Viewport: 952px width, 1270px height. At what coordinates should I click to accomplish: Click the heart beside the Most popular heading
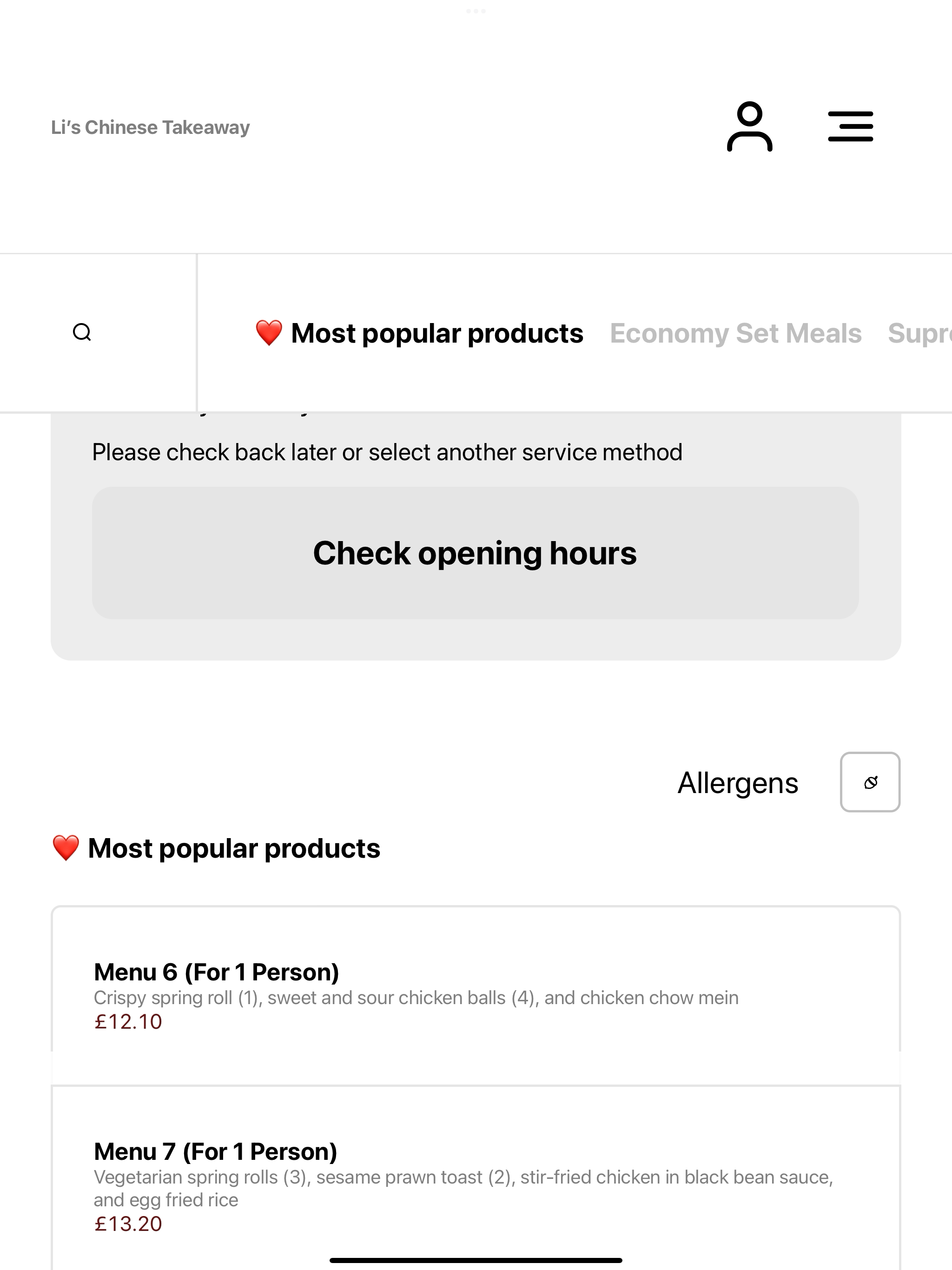pyautogui.click(x=66, y=848)
